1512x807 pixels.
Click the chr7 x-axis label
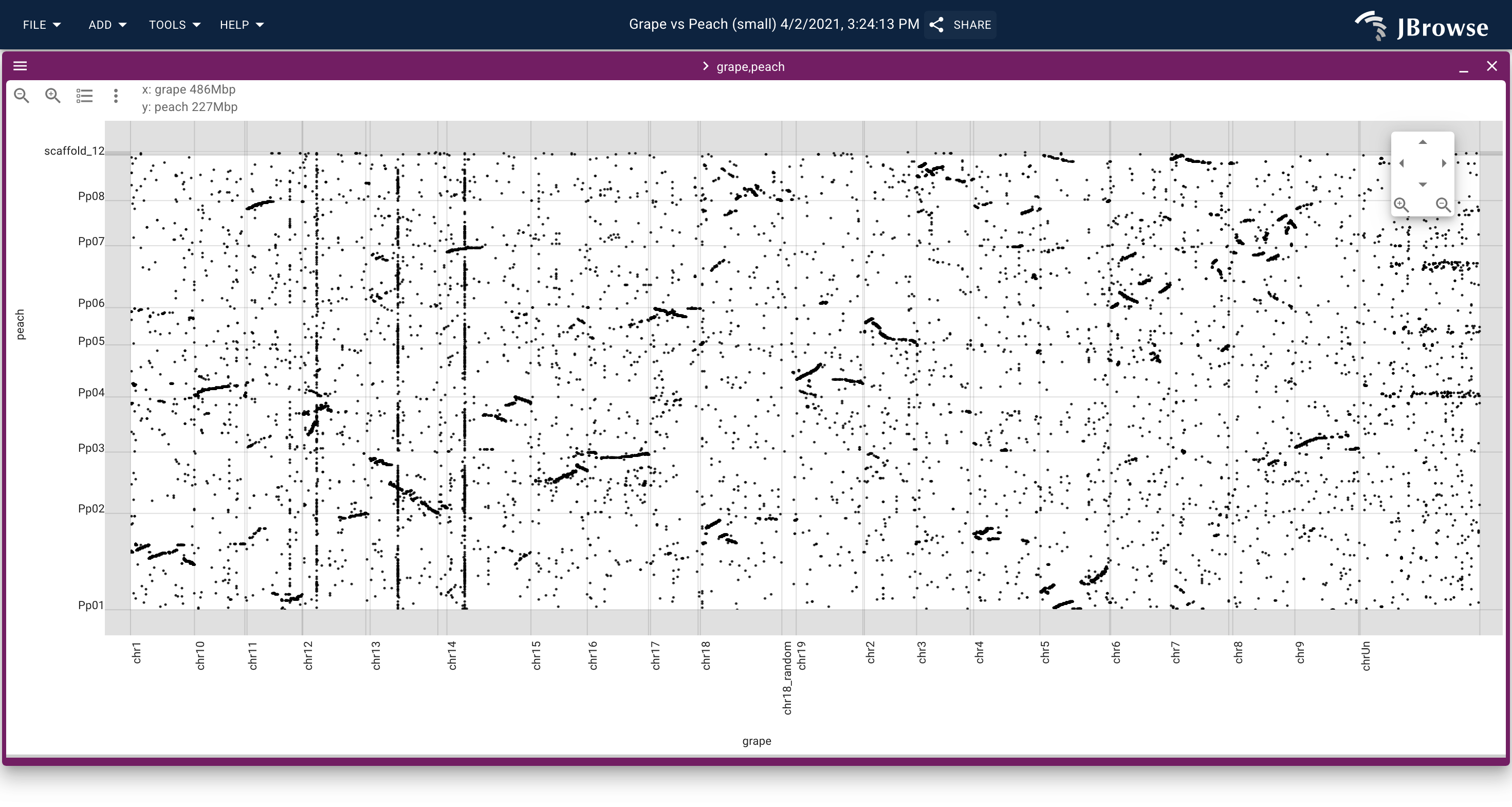click(1175, 653)
